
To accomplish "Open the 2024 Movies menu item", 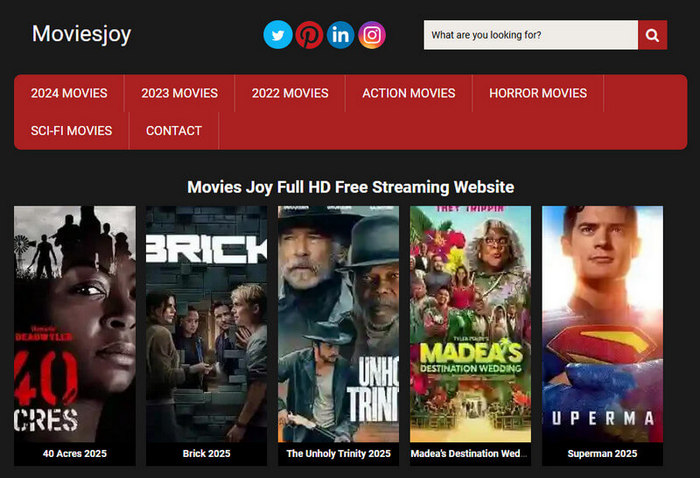I will [x=69, y=93].
